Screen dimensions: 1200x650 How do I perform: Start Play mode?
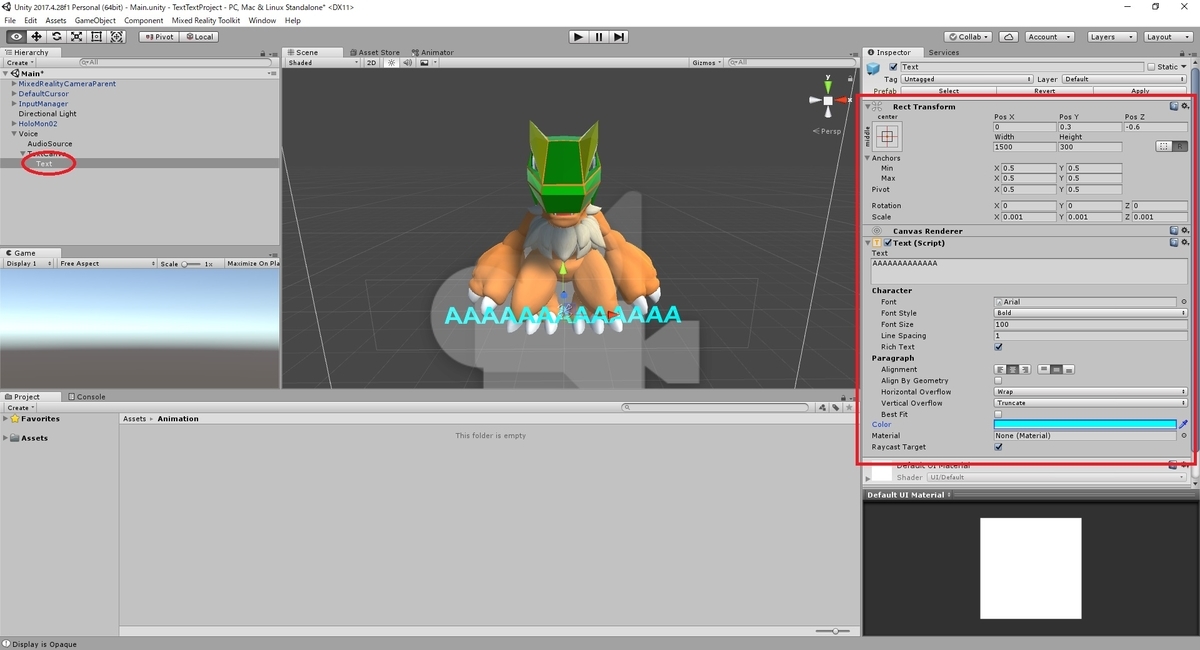pyautogui.click(x=578, y=36)
